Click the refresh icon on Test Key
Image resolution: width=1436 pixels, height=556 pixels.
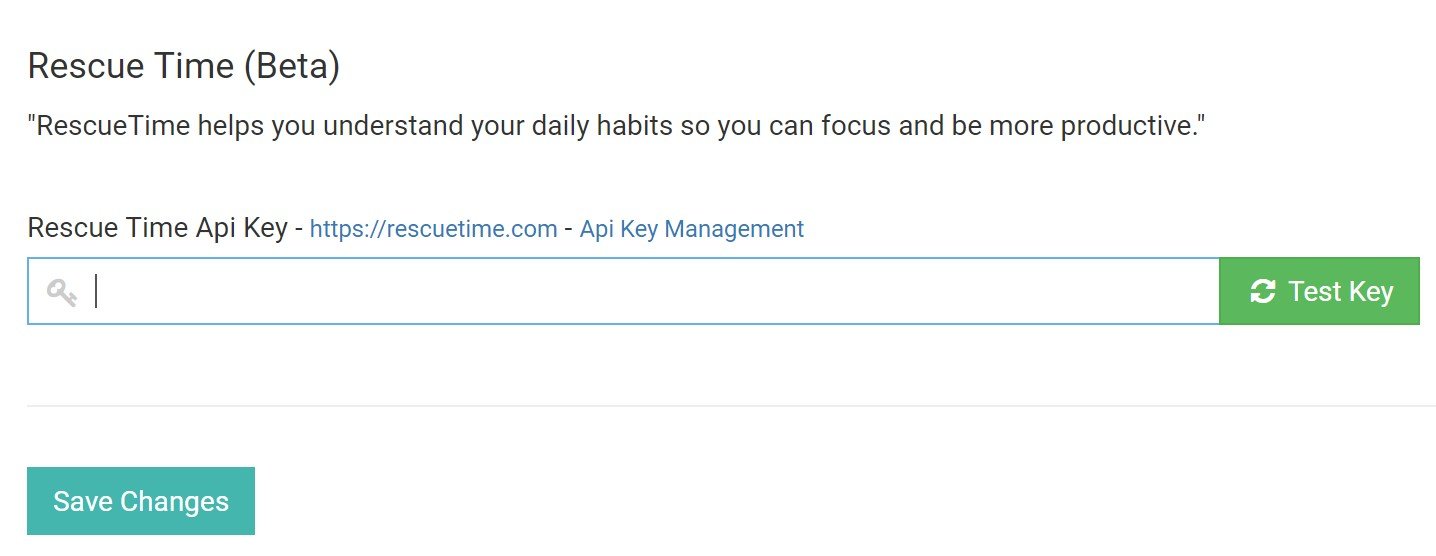[x=1263, y=292]
